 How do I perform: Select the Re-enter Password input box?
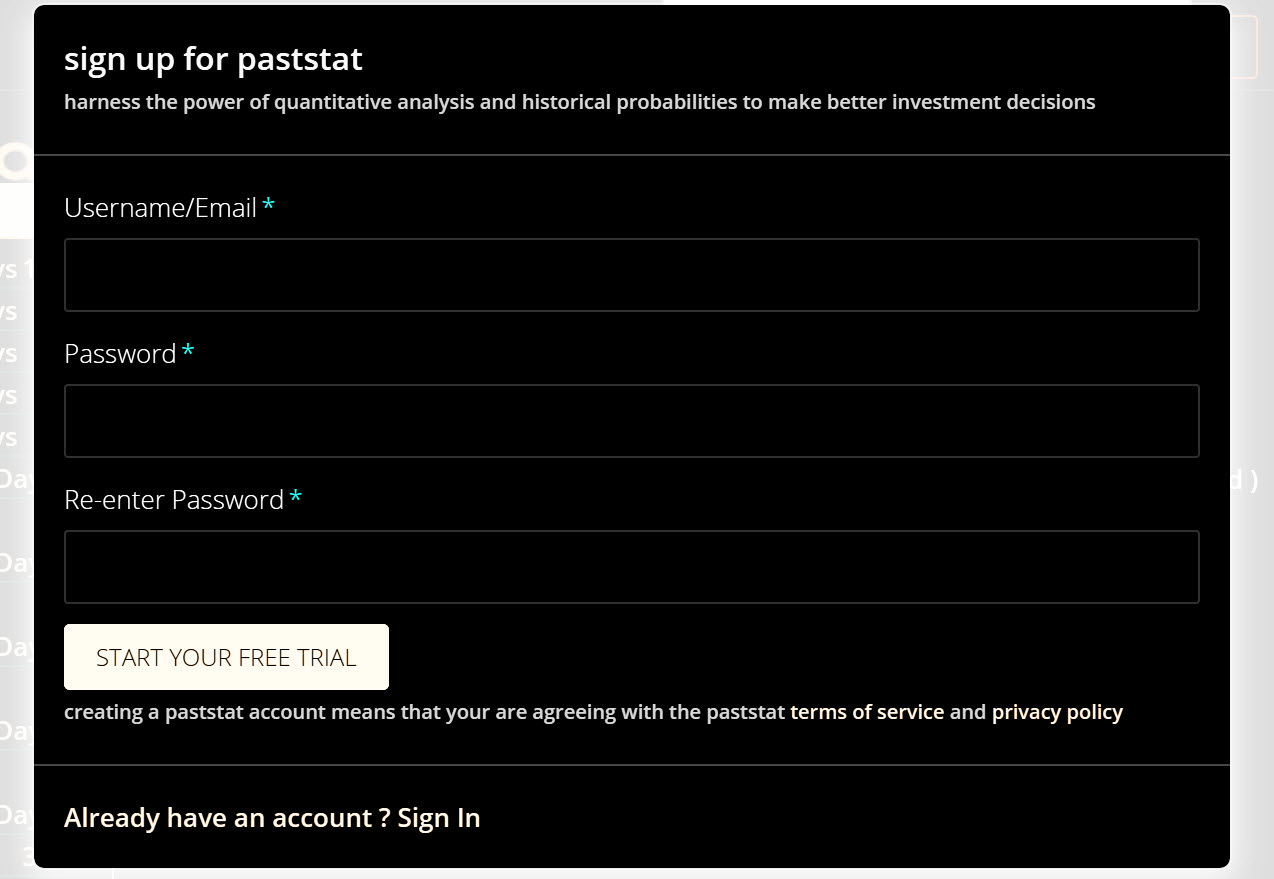tap(631, 567)
